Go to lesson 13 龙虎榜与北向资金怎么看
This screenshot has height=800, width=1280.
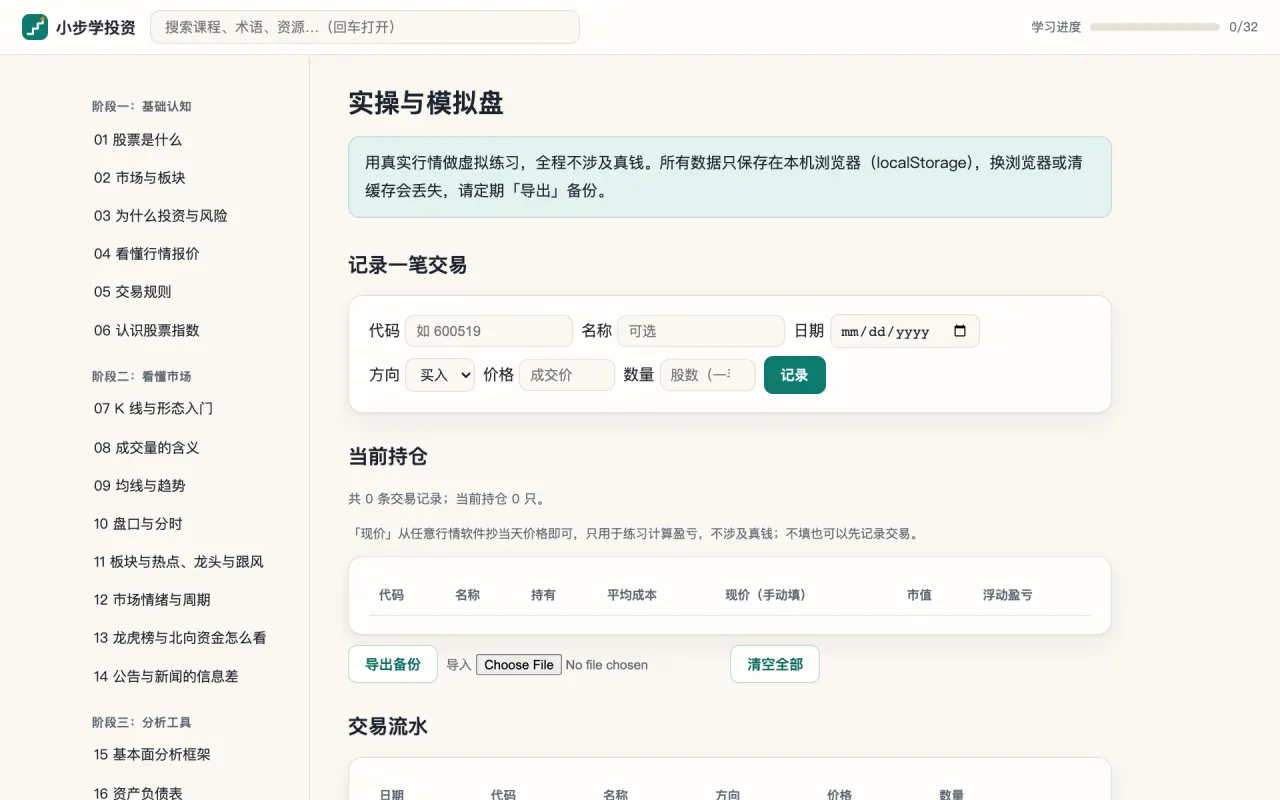[x=180, y=638]
